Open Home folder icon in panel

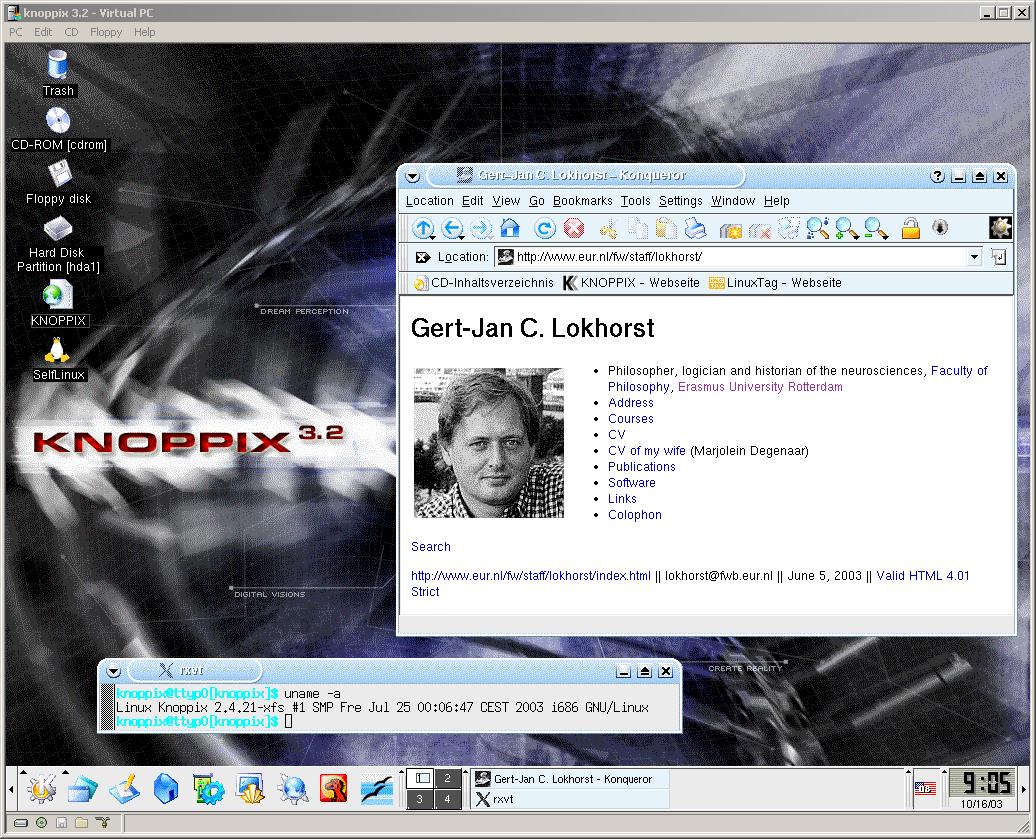coord(166,789)
